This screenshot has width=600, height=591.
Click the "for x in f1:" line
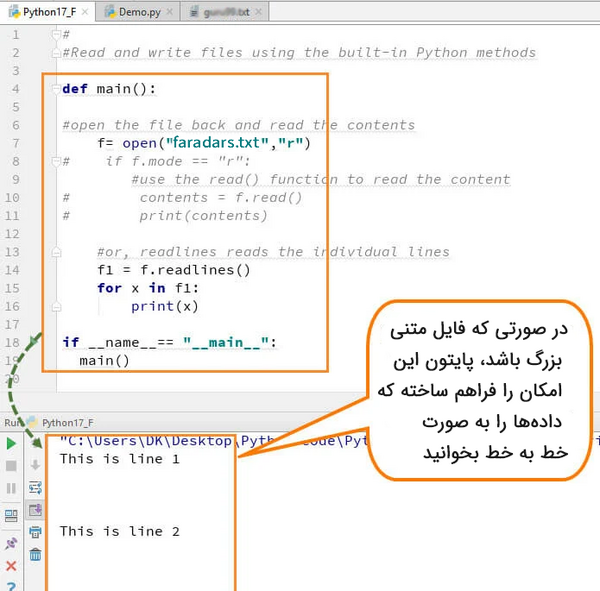[148, 288]
